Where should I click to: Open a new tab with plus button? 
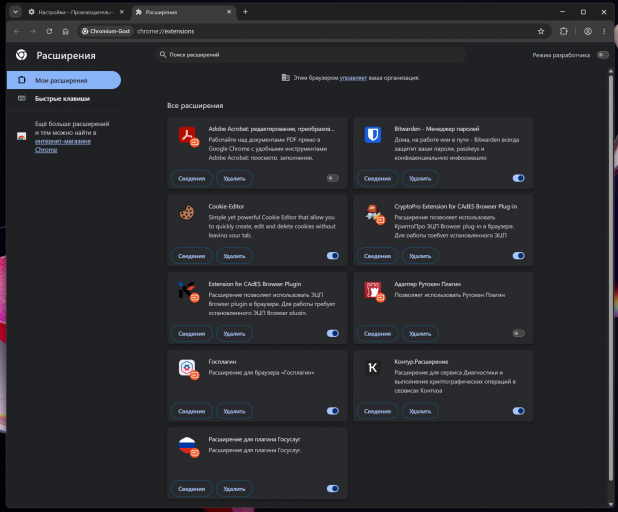pyautogui.click(x=245, y=12)
